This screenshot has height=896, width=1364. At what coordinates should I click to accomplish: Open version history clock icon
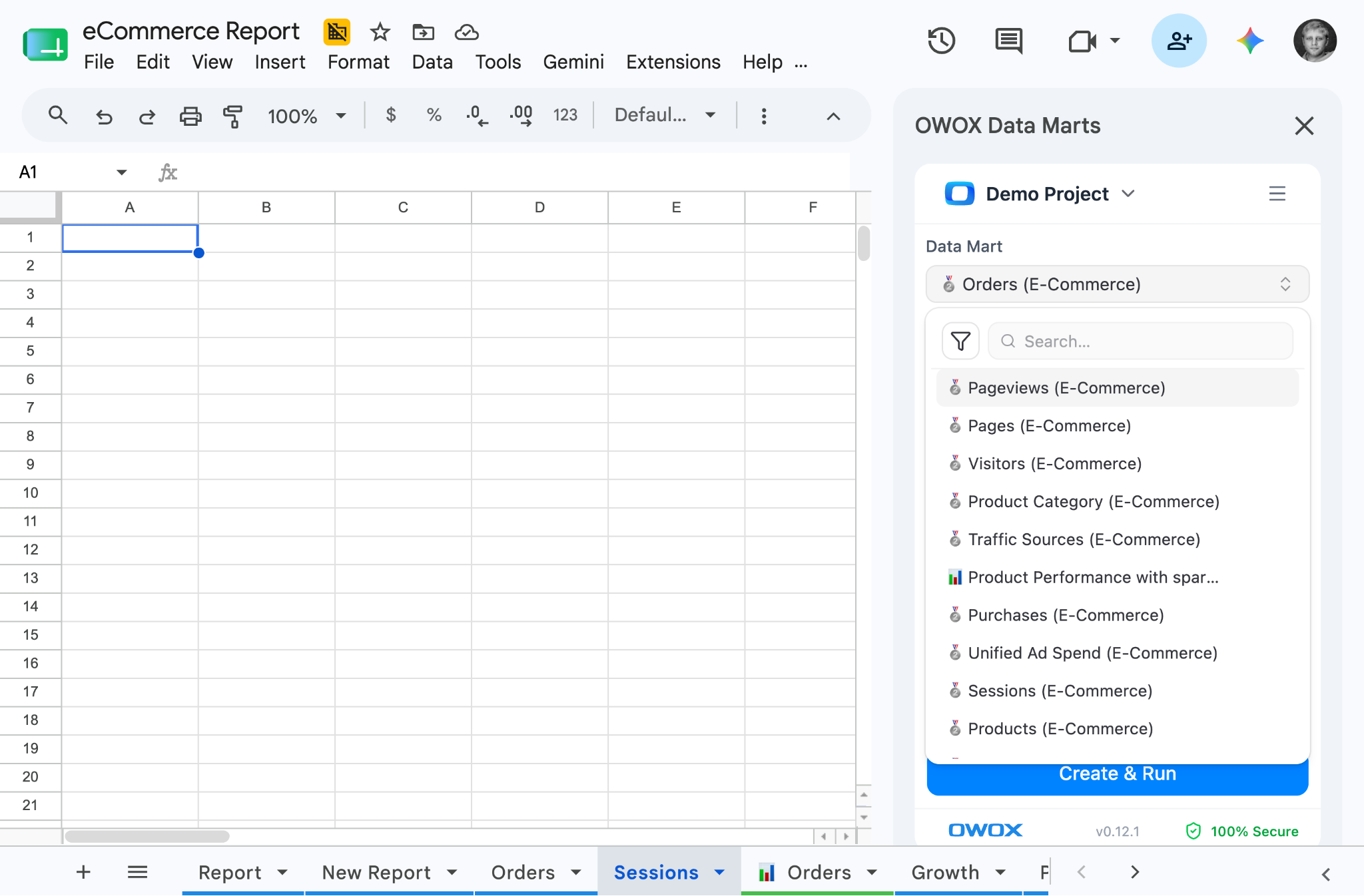(942, 41)
